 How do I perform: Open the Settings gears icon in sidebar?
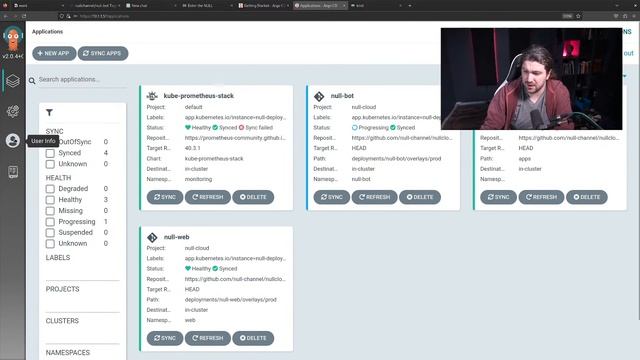click(x=13, y=111)
